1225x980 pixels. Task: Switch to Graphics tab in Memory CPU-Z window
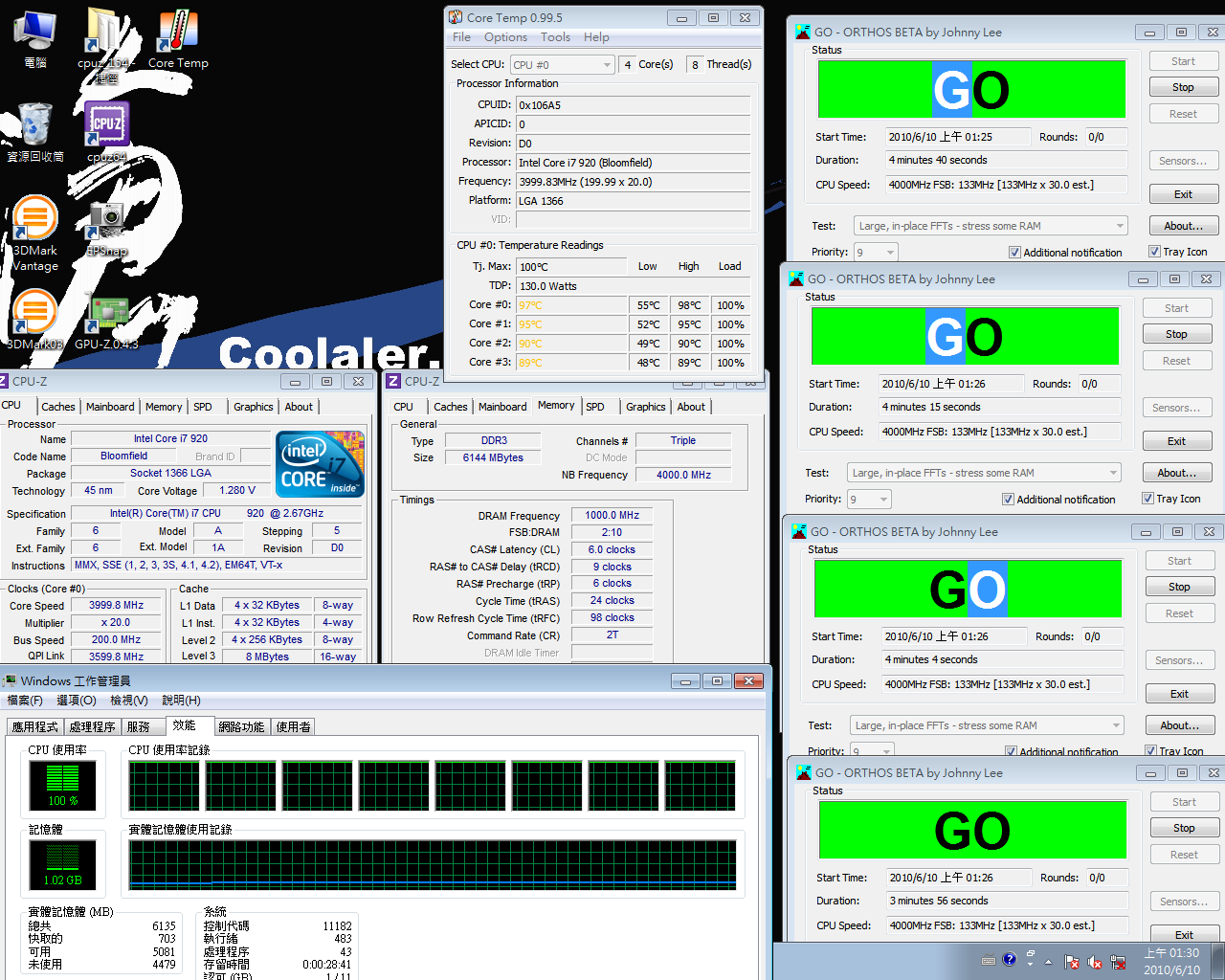coord(646,407)
